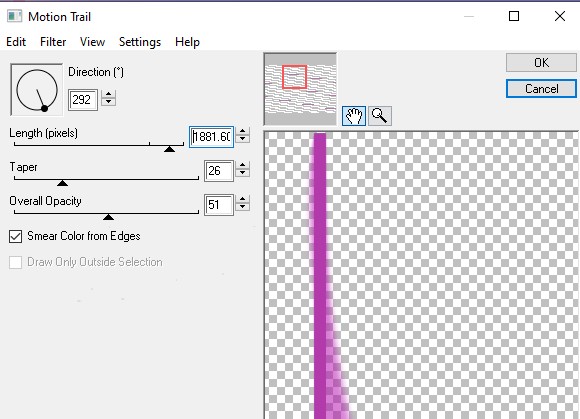Click the Motion Trail title icon
Screen dimensions: 580x419
[14, 16]
